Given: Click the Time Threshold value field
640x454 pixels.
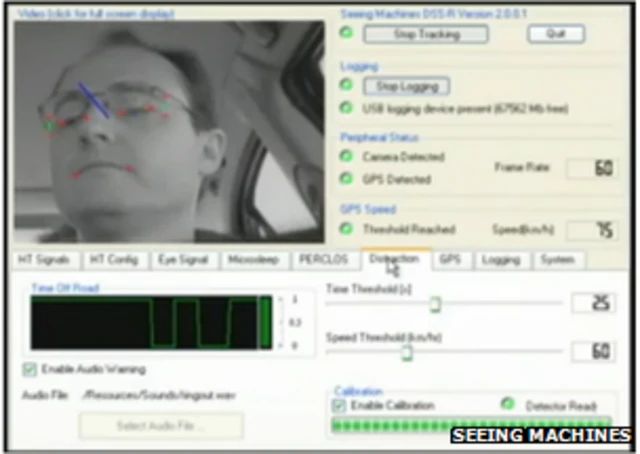Looking at the screenshot, I should (593, 303).
